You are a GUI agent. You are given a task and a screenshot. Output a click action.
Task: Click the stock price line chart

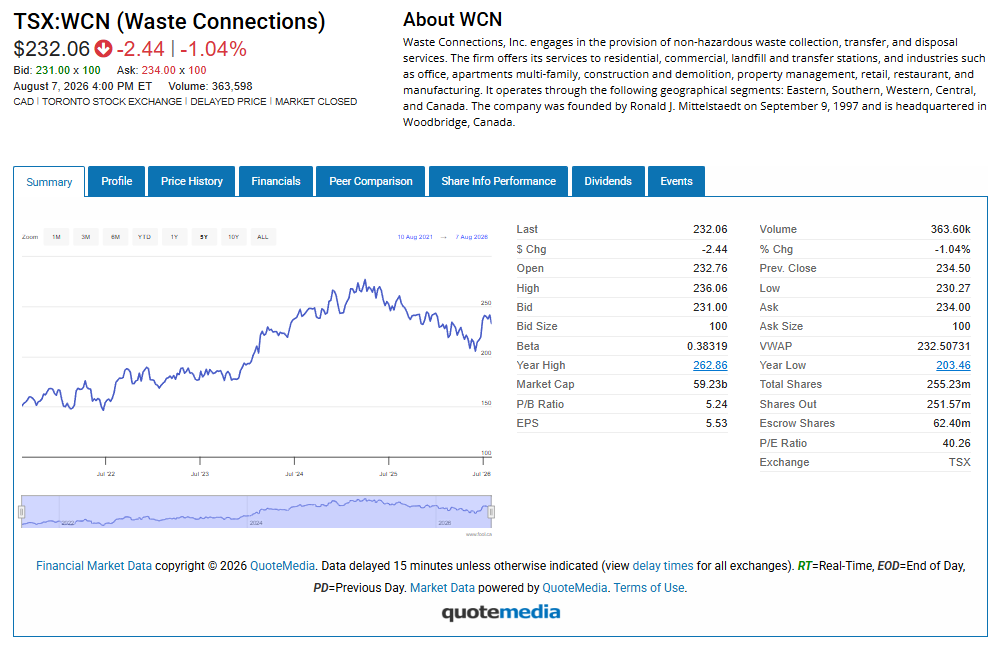256,358
